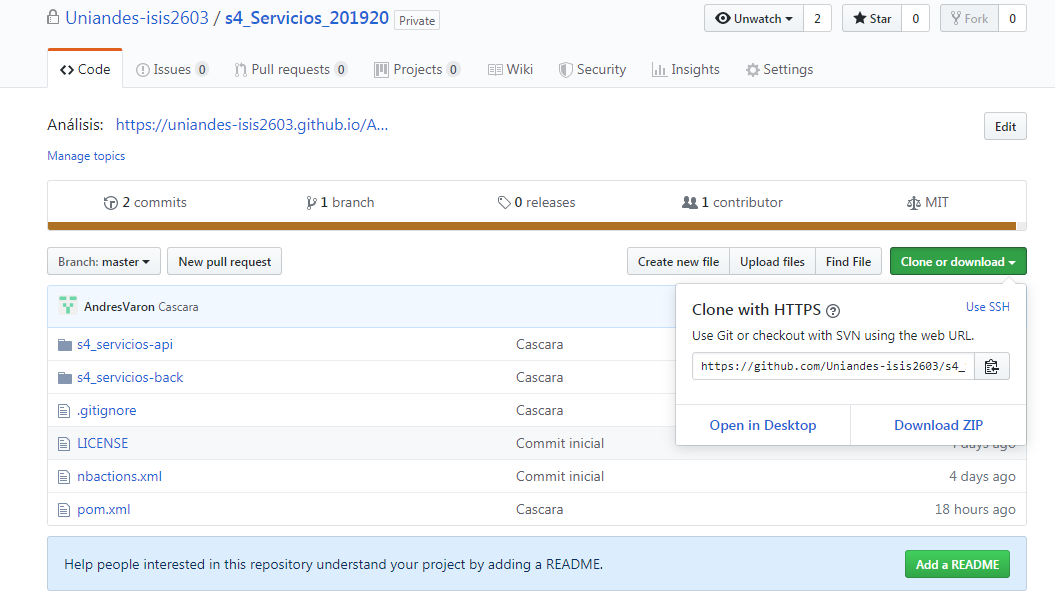1055x598 pixels.
Task: Open the uniandes-isis2603.github.io link
Action: tap(252, 124)
